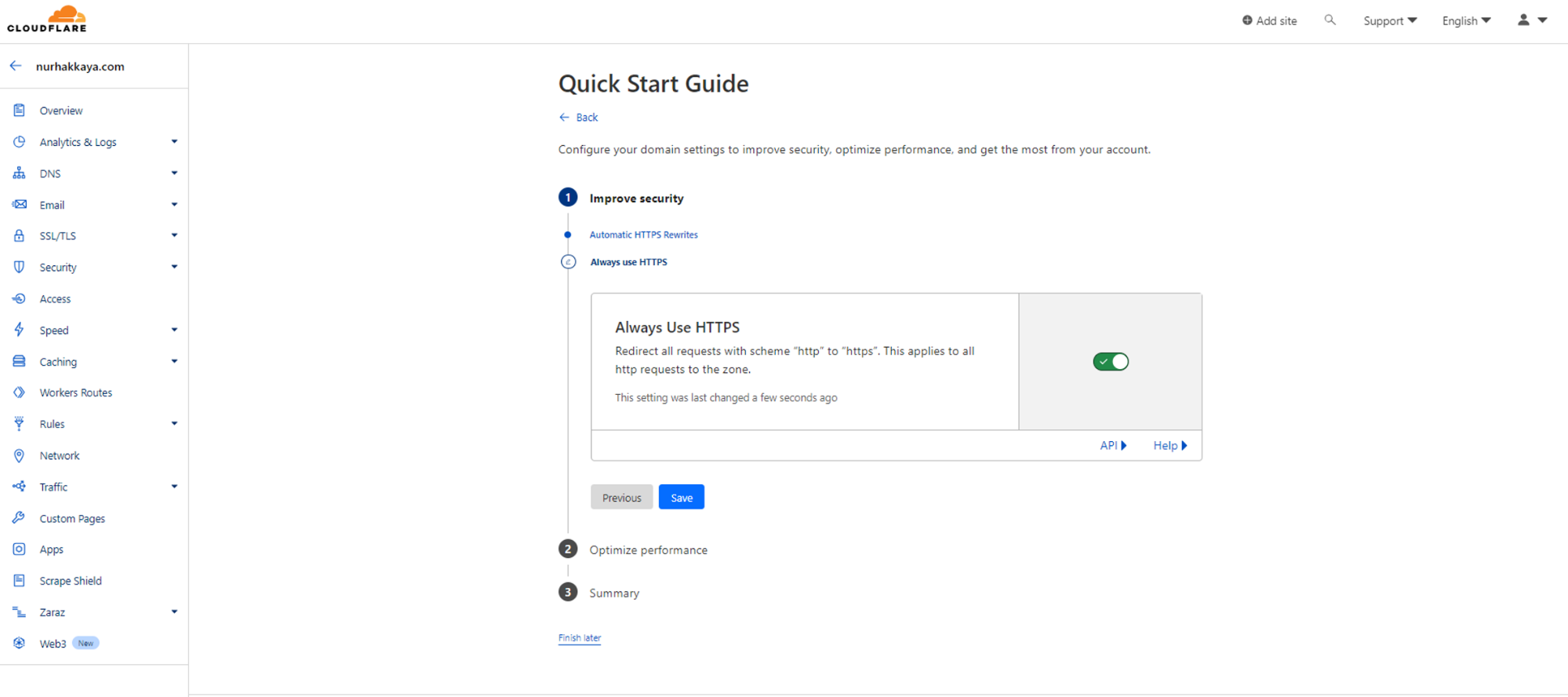Click the Traffic icon in sidebar
The width and height of the screenshot is (1568, 697).
point(19,487)
